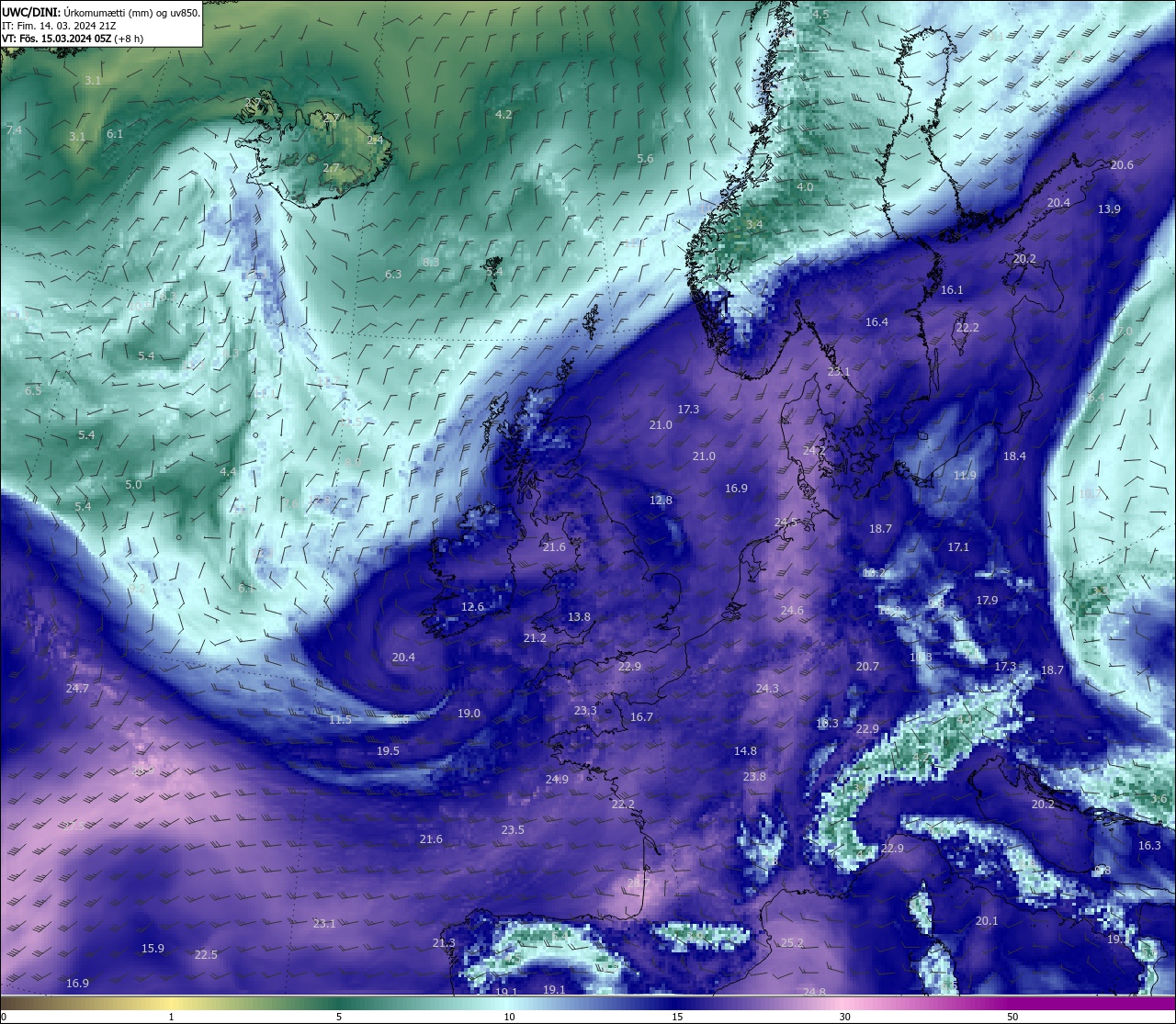Click the map value '6.5'

click(33, 390)
